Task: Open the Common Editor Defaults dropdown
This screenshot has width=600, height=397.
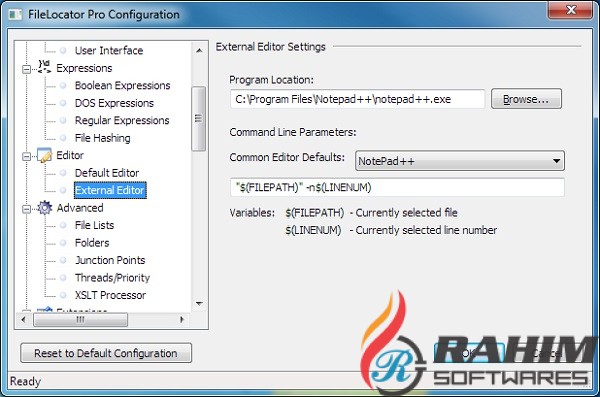Action: [460, 161]
